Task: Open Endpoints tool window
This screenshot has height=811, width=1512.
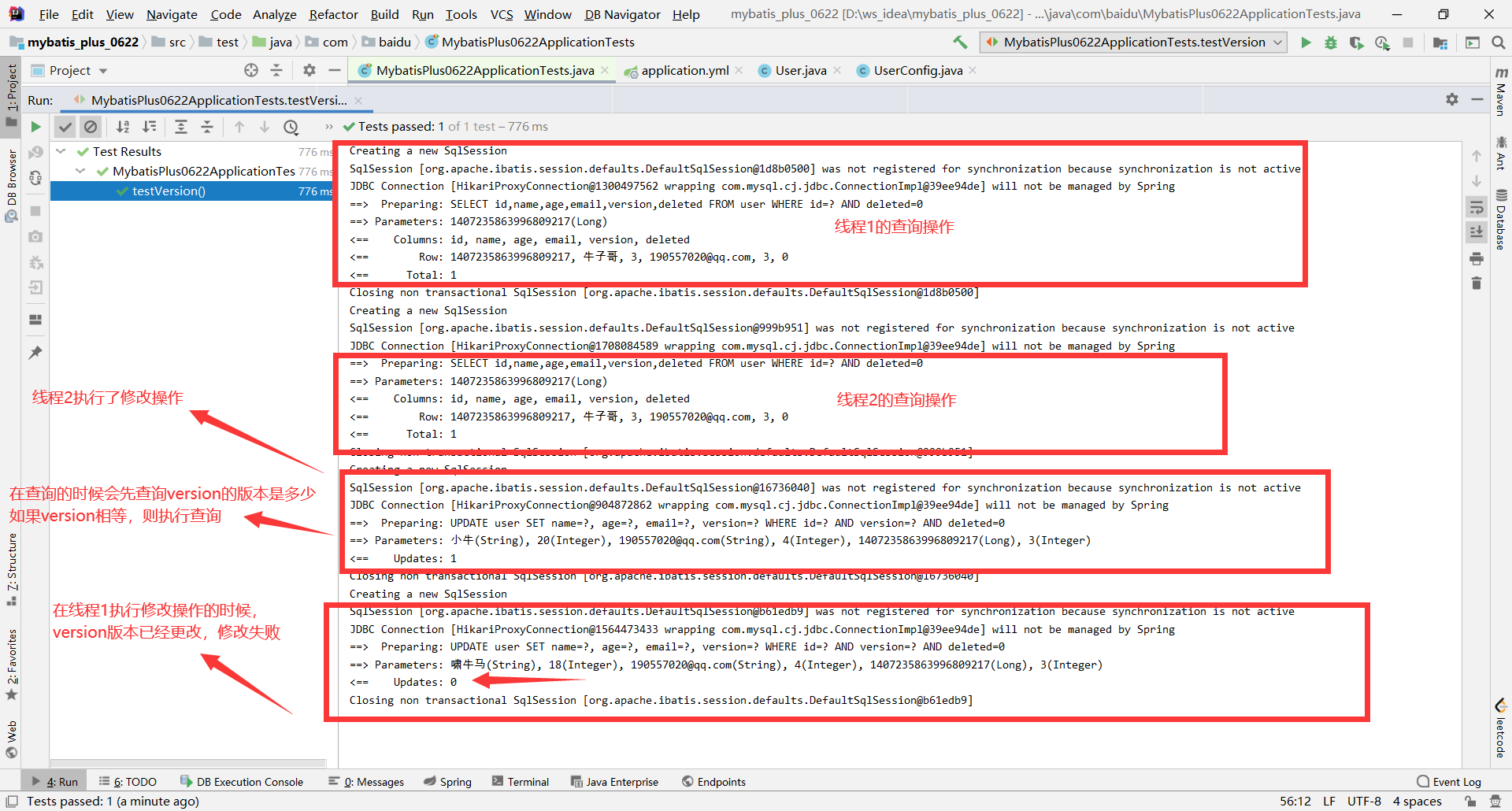Action: tap(713, 782)
